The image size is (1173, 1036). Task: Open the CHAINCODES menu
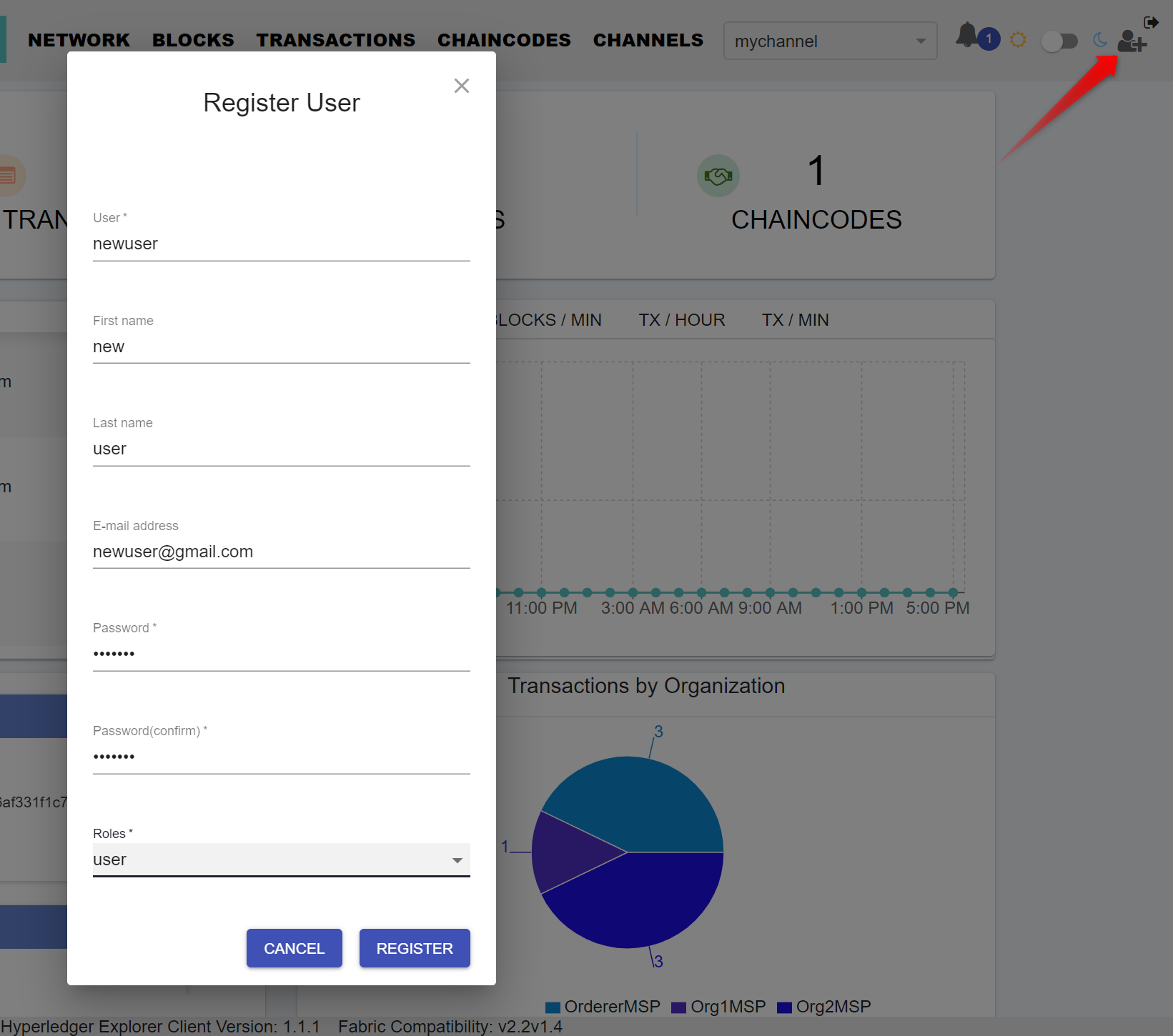point(504,40)
